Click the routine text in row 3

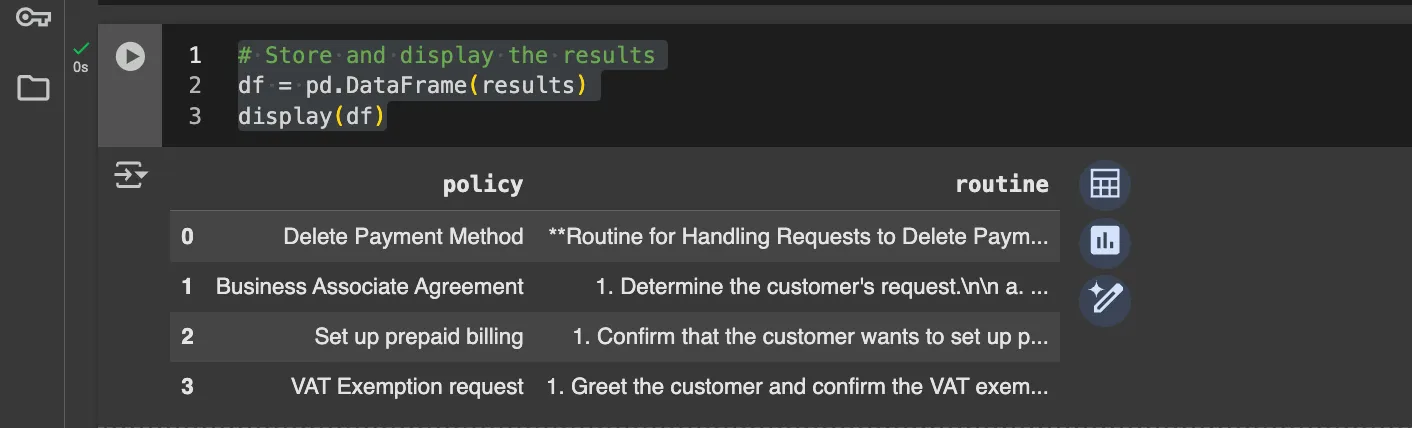(x=797, y=387)
